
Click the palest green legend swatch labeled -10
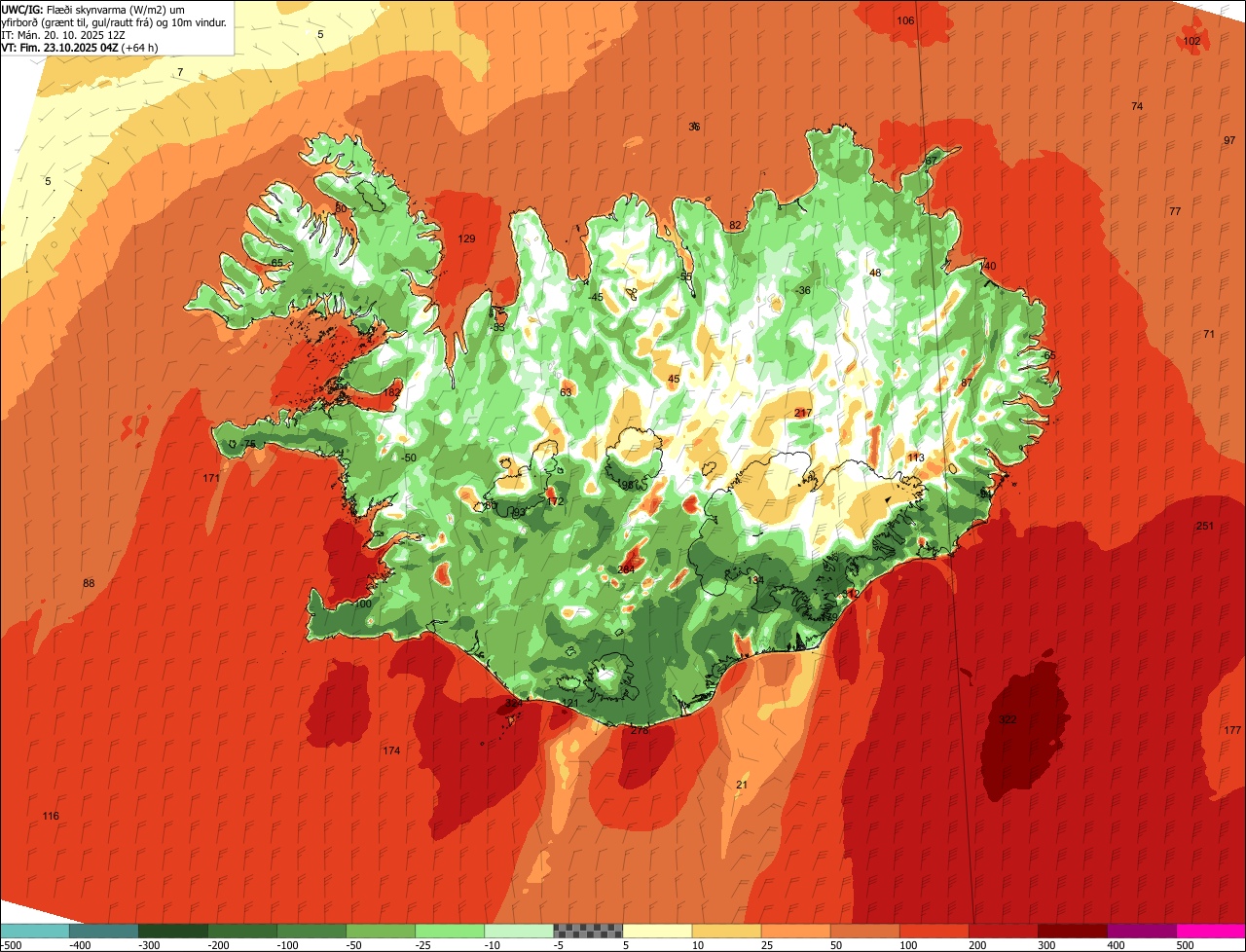click(x=519, y=930)
